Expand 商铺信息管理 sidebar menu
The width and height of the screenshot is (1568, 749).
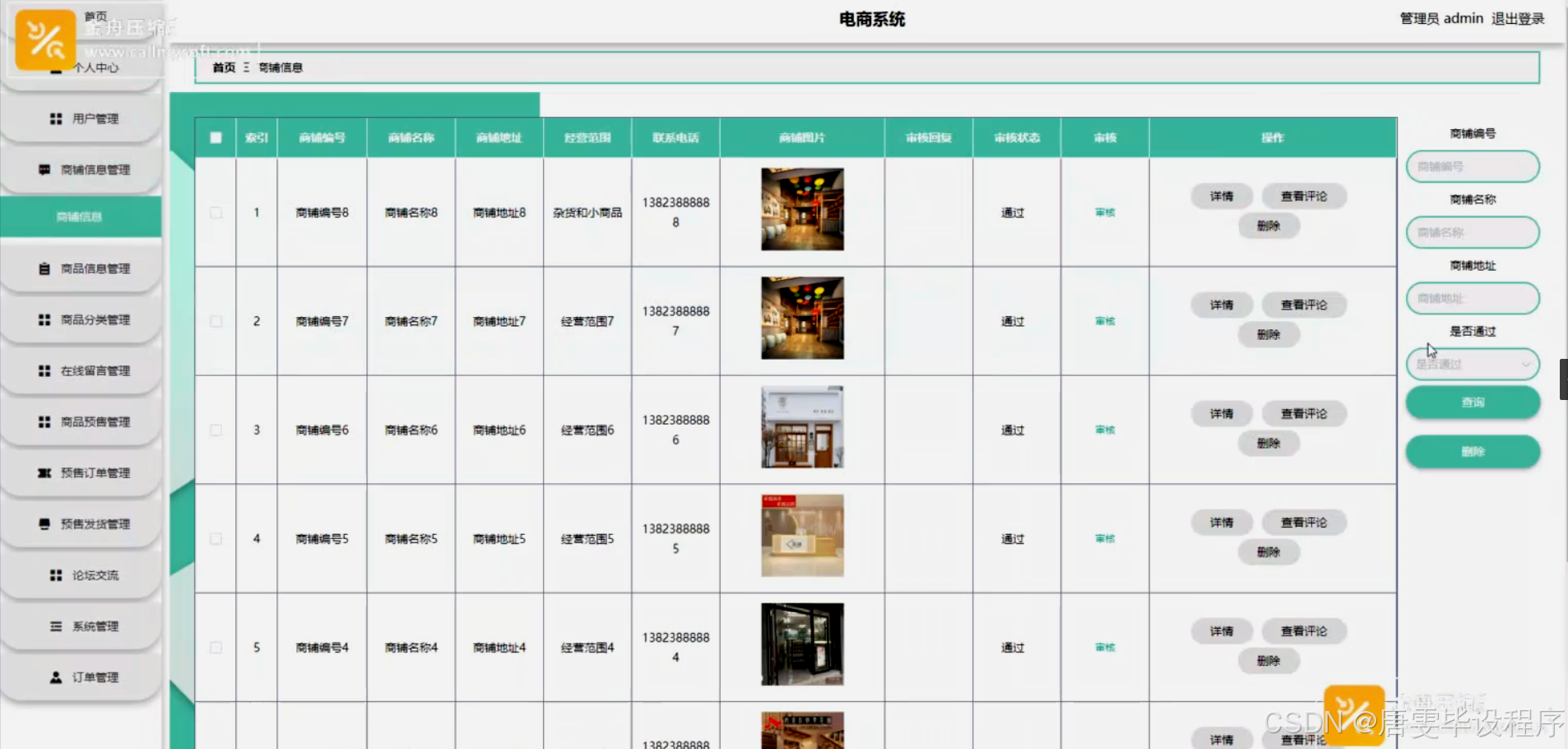[81, 170]
